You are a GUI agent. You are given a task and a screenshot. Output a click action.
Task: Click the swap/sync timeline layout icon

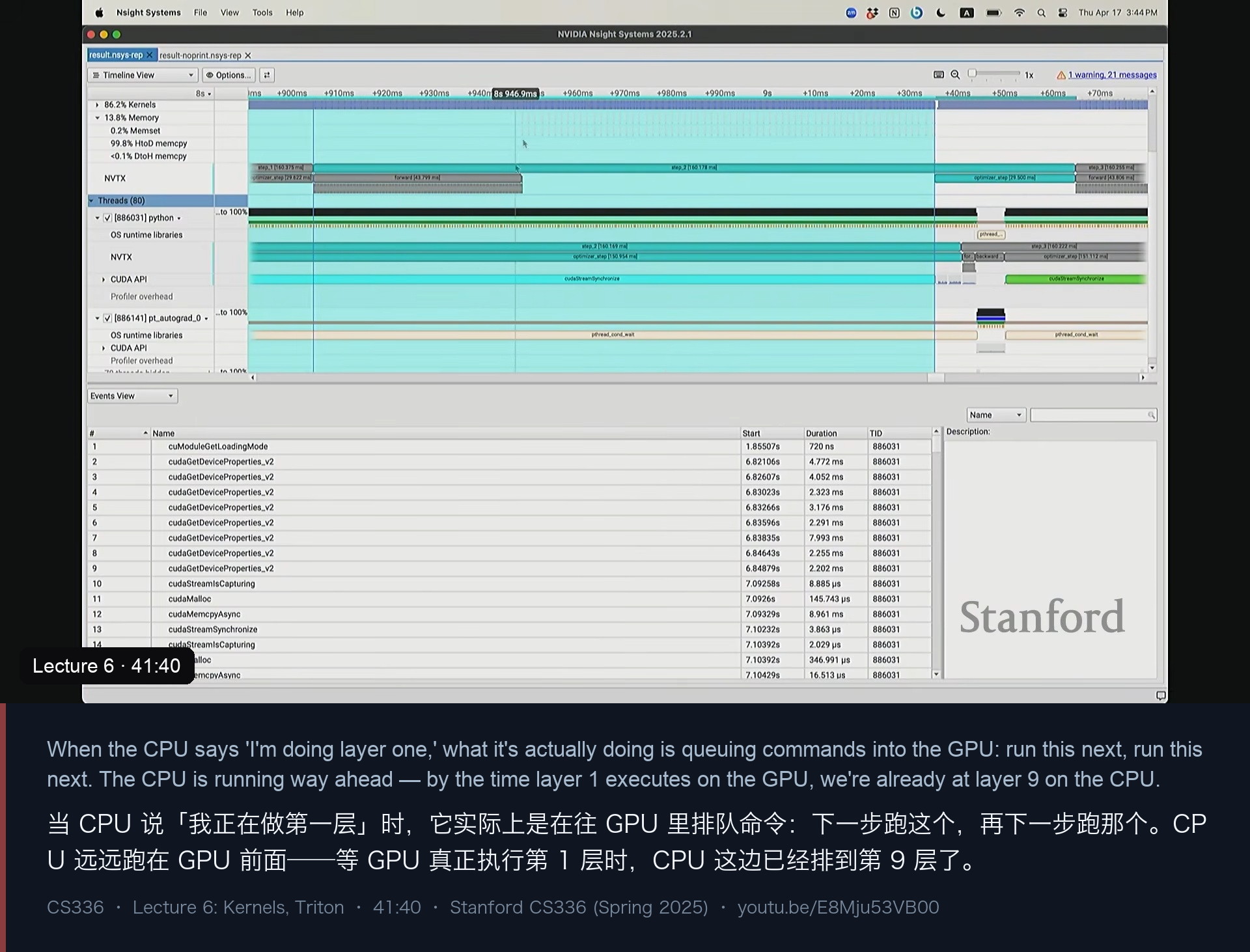(x=267, y=75)
